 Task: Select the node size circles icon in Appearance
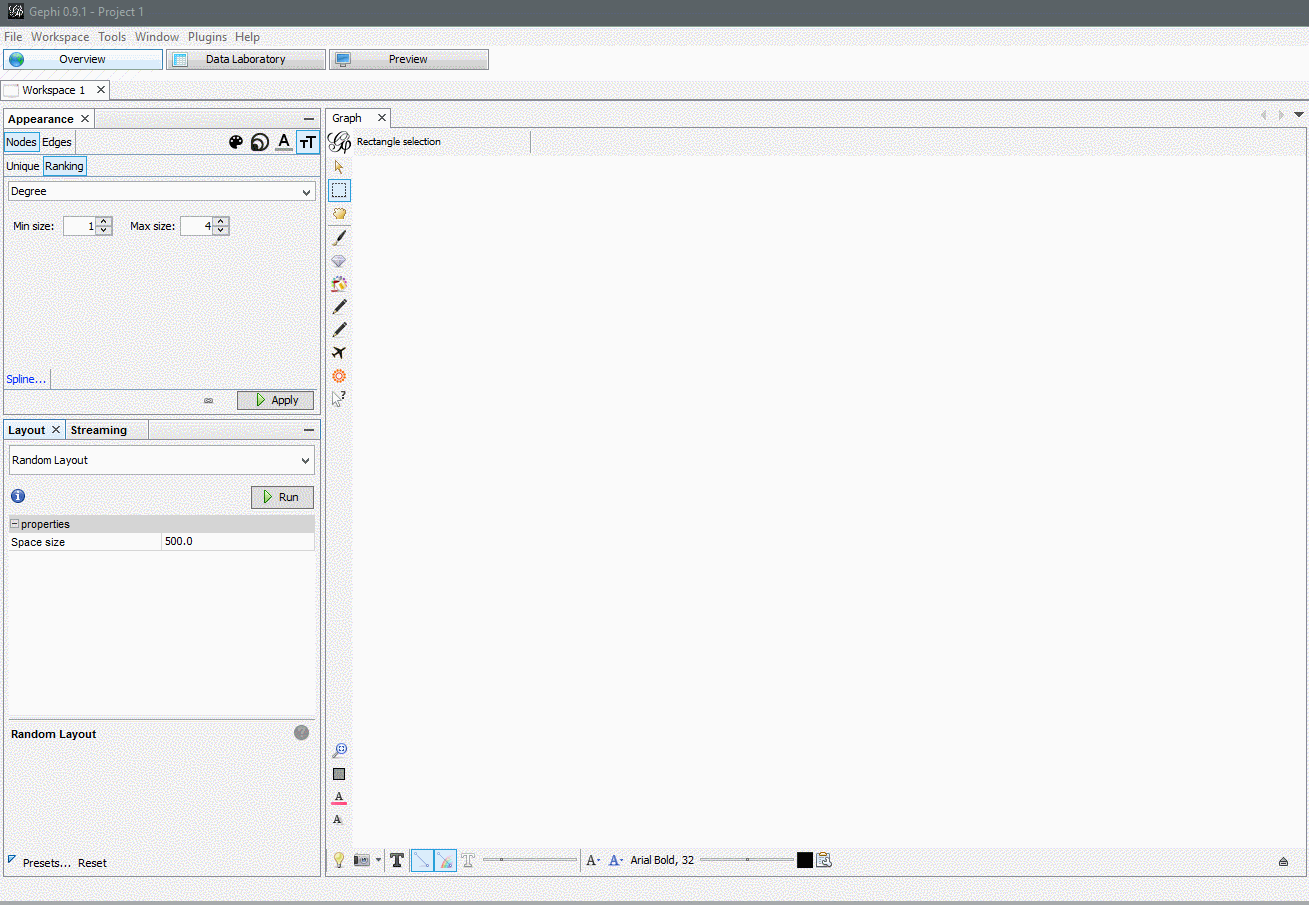tap(260, 142)
